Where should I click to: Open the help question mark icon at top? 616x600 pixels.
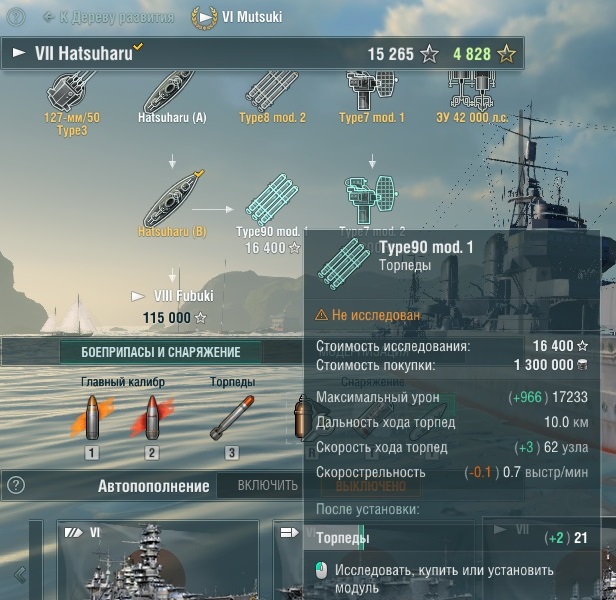[16, 17]
